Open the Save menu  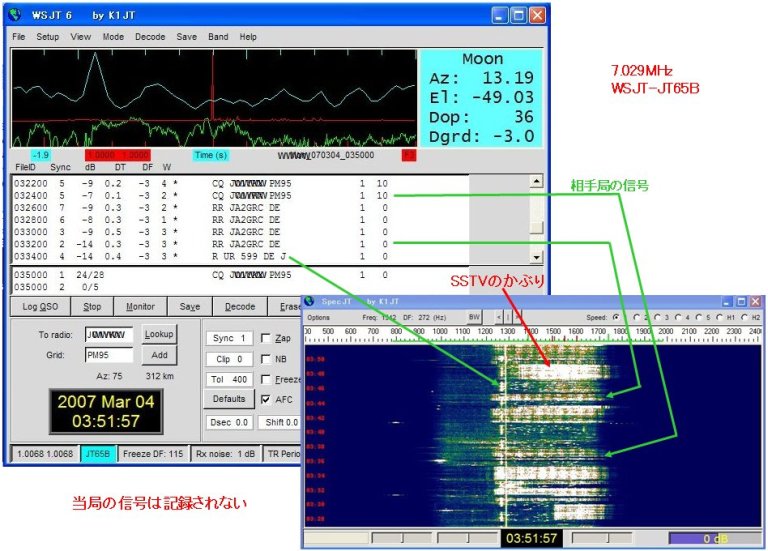(x=187, y=37)
